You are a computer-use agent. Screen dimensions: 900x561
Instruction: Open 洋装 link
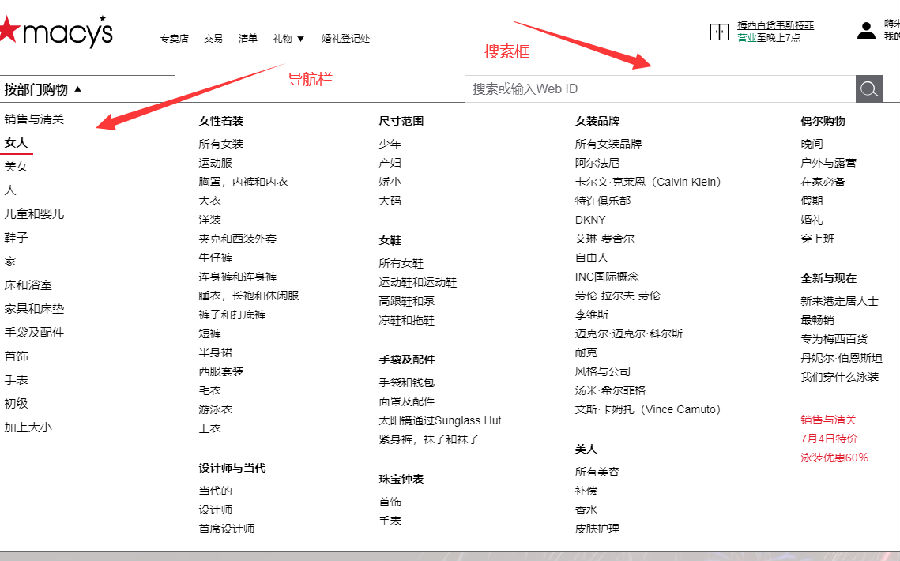pyautogui.click(x=210, y=219)
